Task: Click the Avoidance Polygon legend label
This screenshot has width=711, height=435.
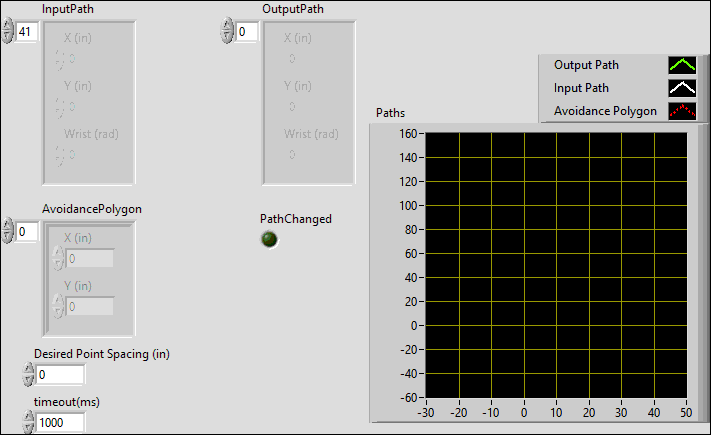Action: click(605, 111)
